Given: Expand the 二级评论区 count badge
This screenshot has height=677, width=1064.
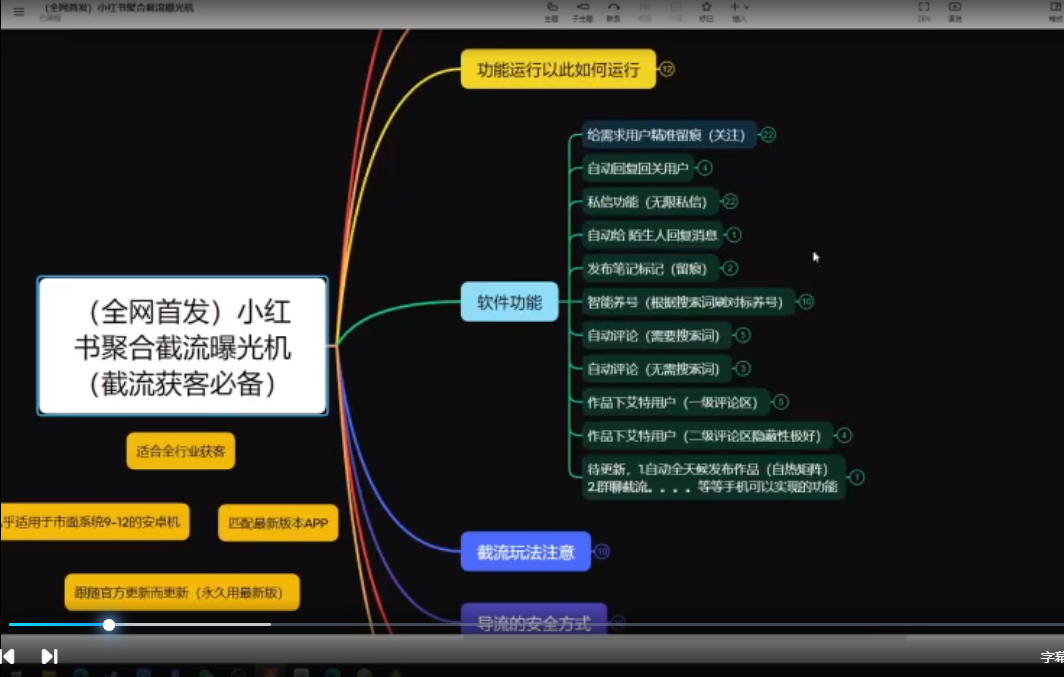Looking at the screenshot, I should (x=844, y=436).
